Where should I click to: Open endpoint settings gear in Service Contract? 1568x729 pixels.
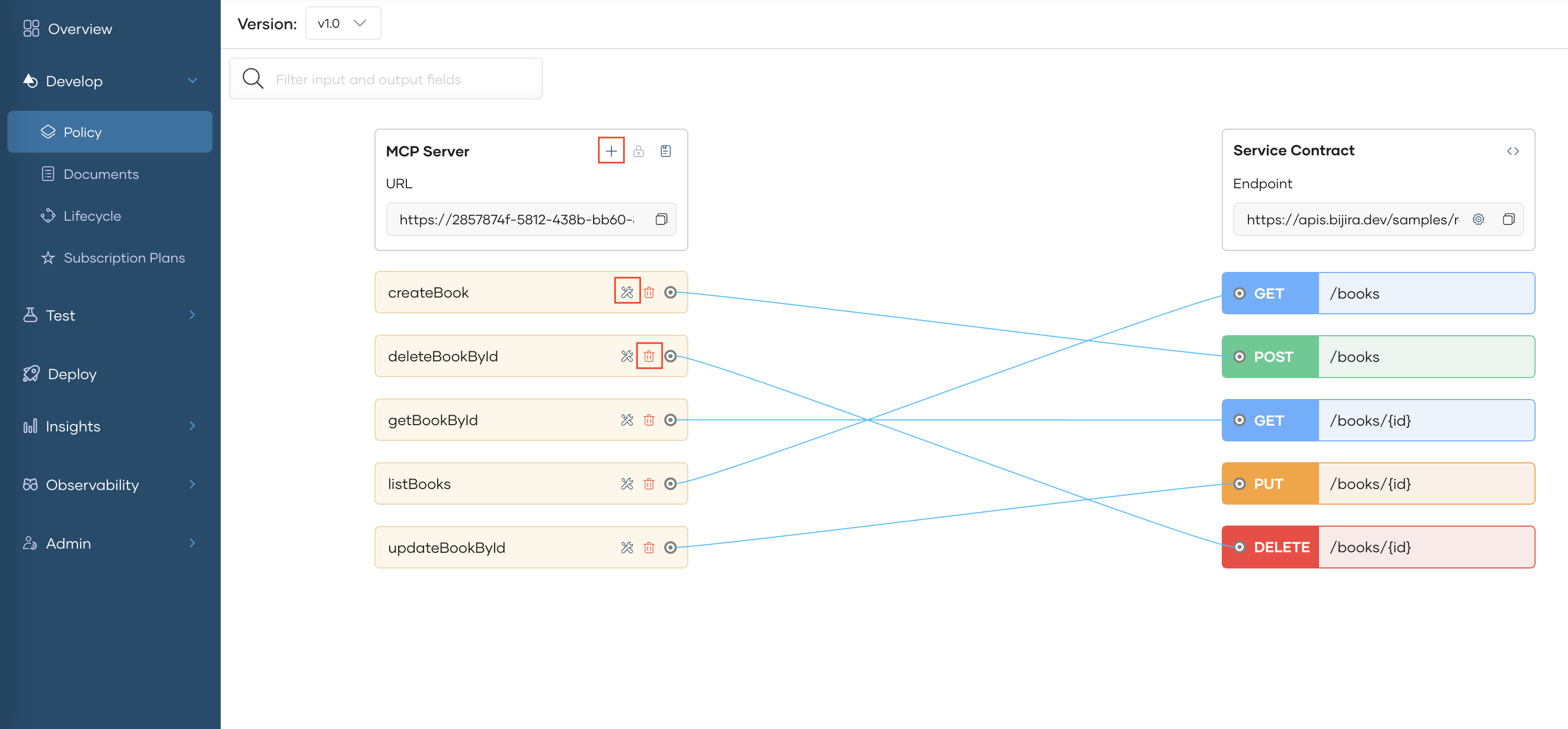[1478, 219]
